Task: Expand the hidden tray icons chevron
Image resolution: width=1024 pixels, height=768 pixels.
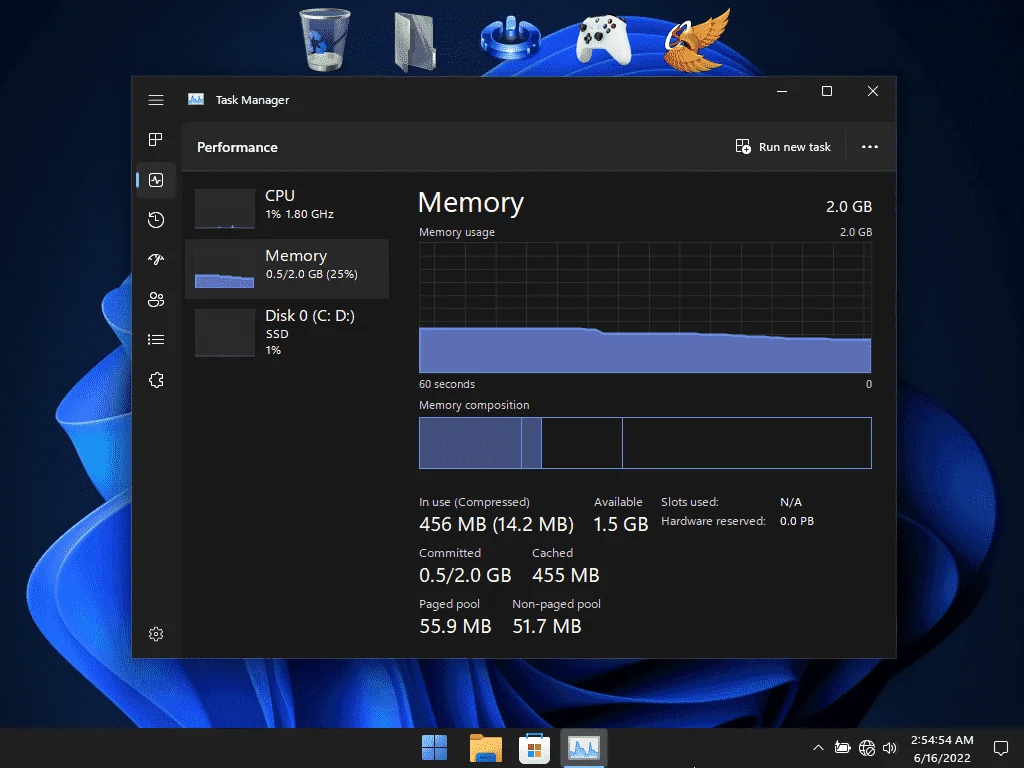Action: point(818,748)
